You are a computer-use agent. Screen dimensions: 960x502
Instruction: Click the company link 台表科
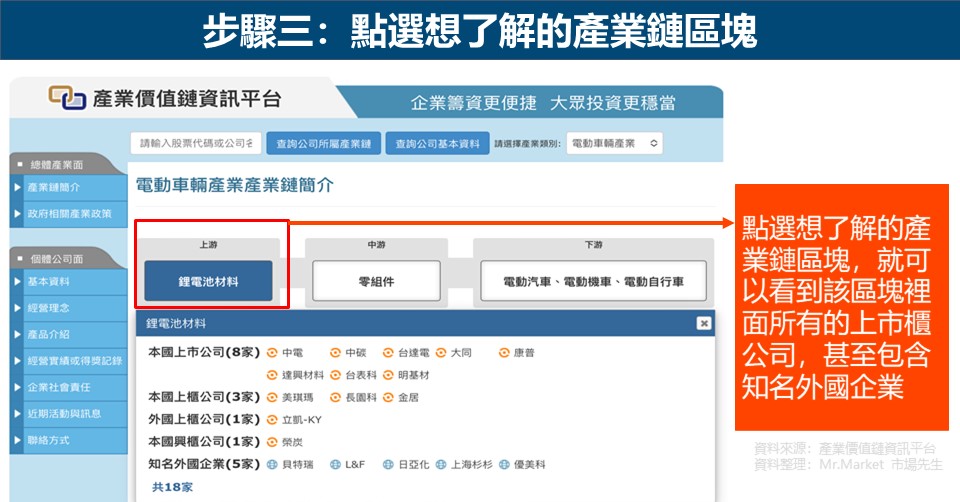coord(361,375)
